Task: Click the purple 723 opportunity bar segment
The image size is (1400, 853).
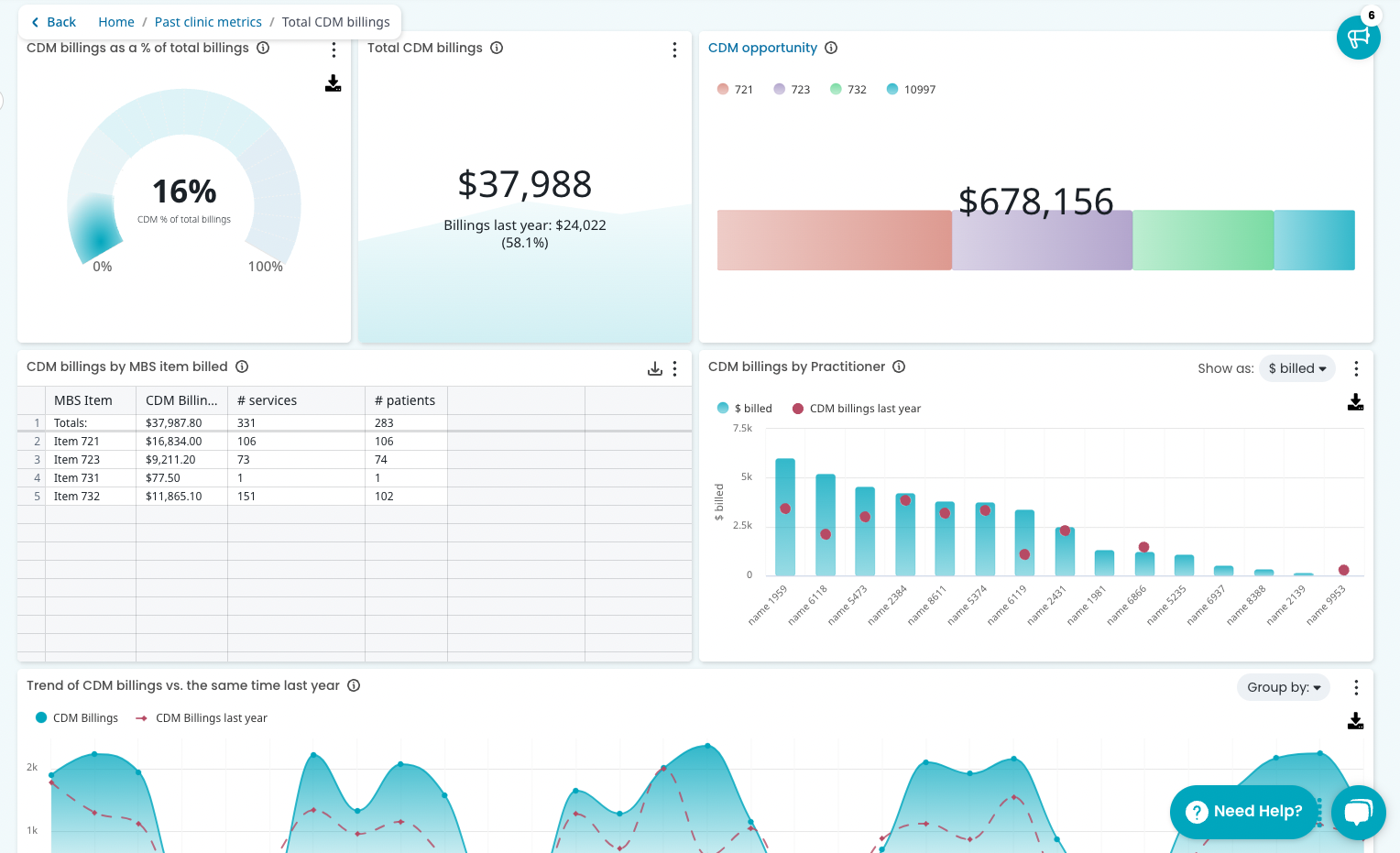Action: [1043, 240]
